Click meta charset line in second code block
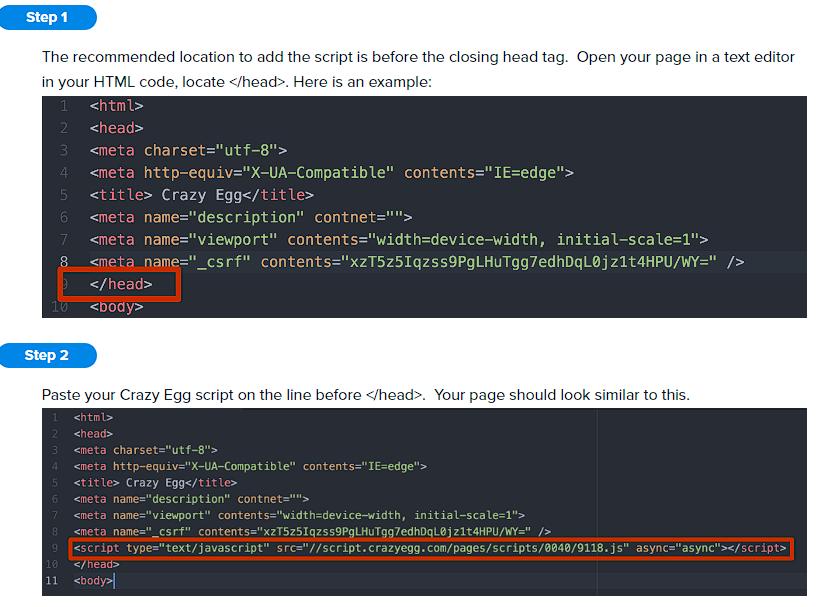Image resolution: width=833 pixels, height=607 pixels. pyautogui.click(x=146, y=450)
